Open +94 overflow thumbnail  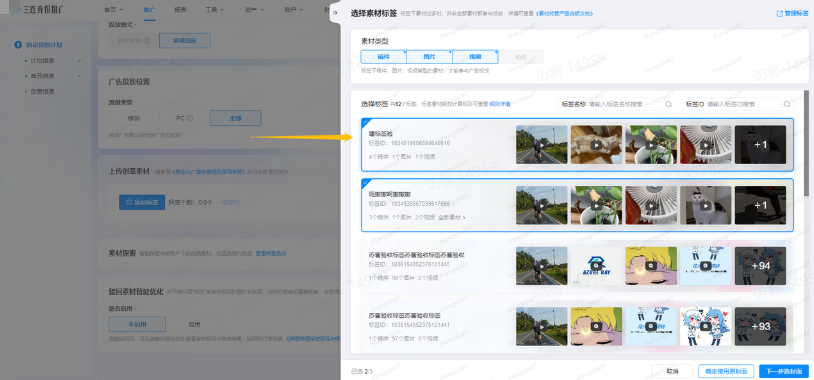[x=761, y=266]
